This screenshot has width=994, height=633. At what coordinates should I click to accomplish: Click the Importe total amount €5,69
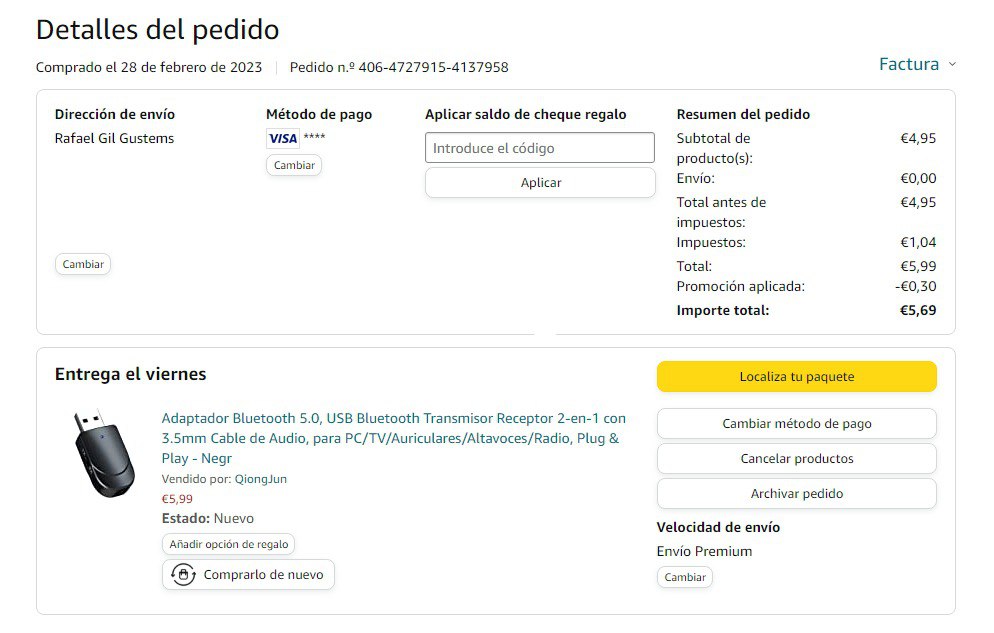tap(917, 311)
